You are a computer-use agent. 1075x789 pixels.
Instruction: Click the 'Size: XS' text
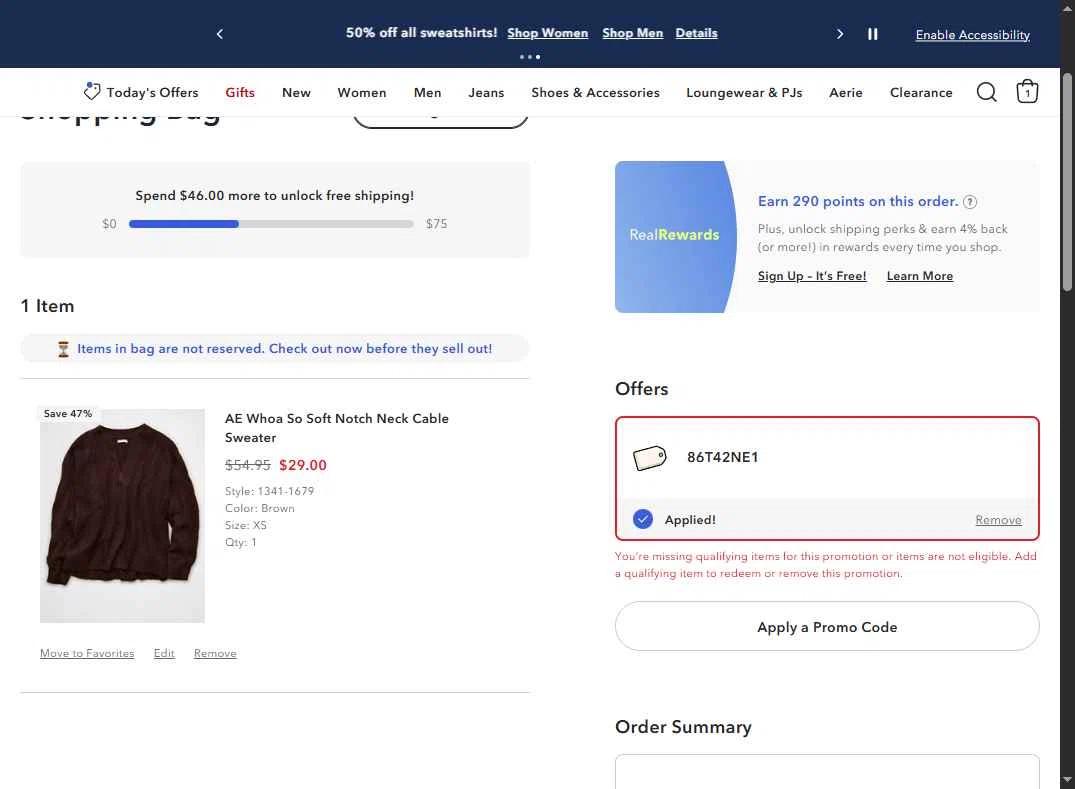pos(245,526)
